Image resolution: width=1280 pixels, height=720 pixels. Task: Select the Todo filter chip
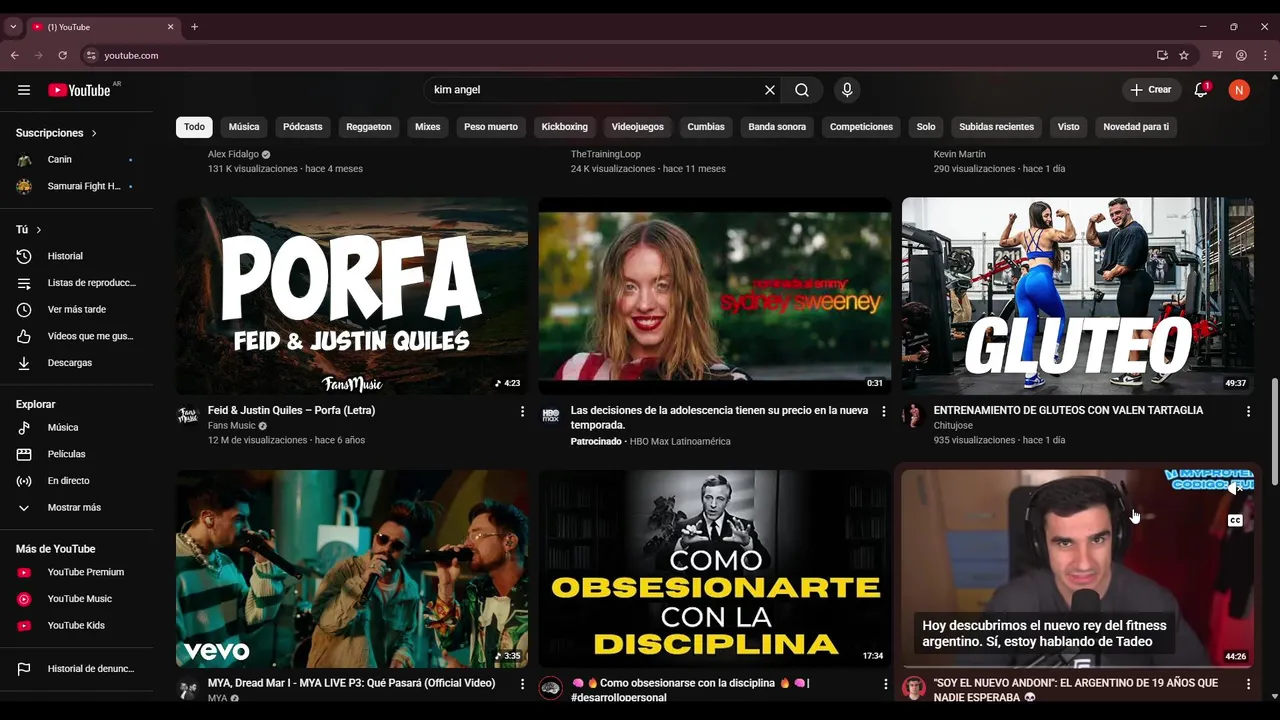click(194, 127)
